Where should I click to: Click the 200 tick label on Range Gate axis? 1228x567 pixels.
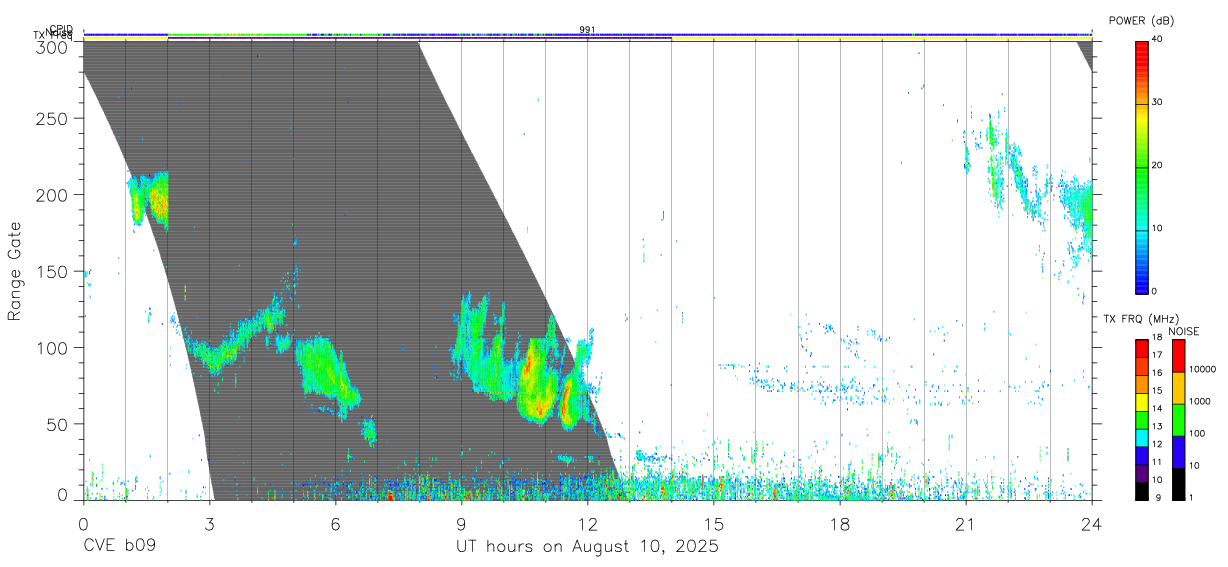coord(53,195)
